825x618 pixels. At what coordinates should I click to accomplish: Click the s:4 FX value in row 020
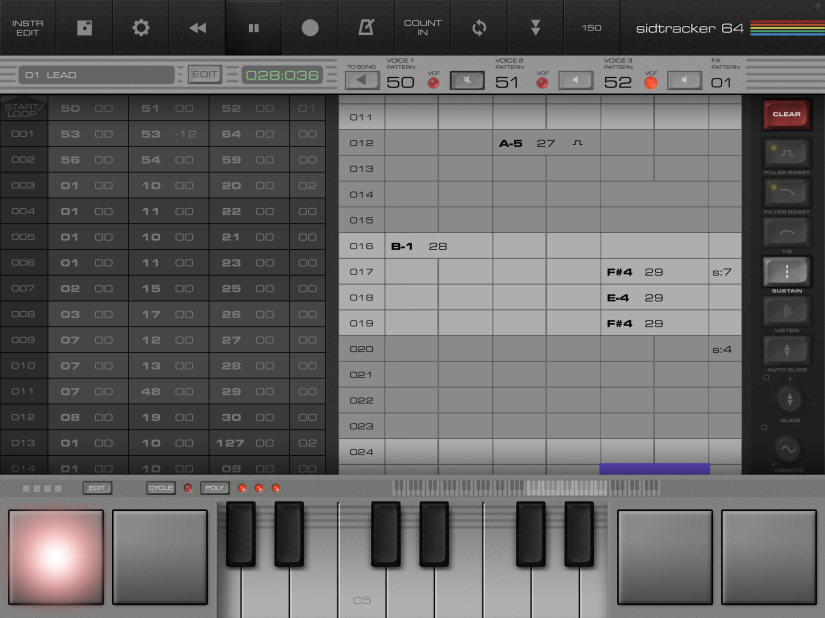tap(722, 349)
